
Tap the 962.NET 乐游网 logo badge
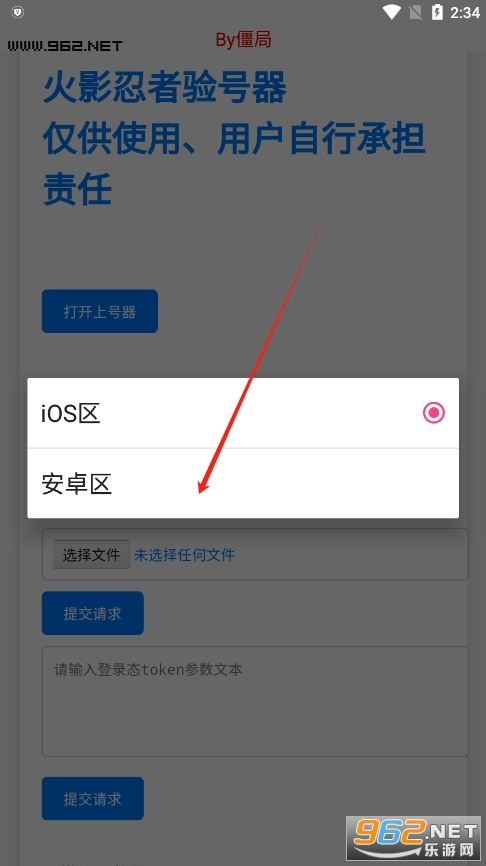click(414, 838)
